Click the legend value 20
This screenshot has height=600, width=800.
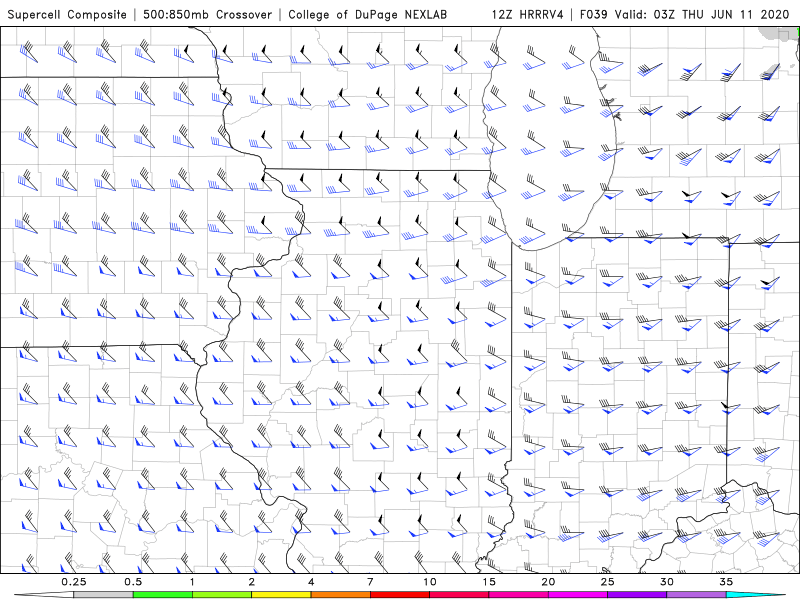548,582
